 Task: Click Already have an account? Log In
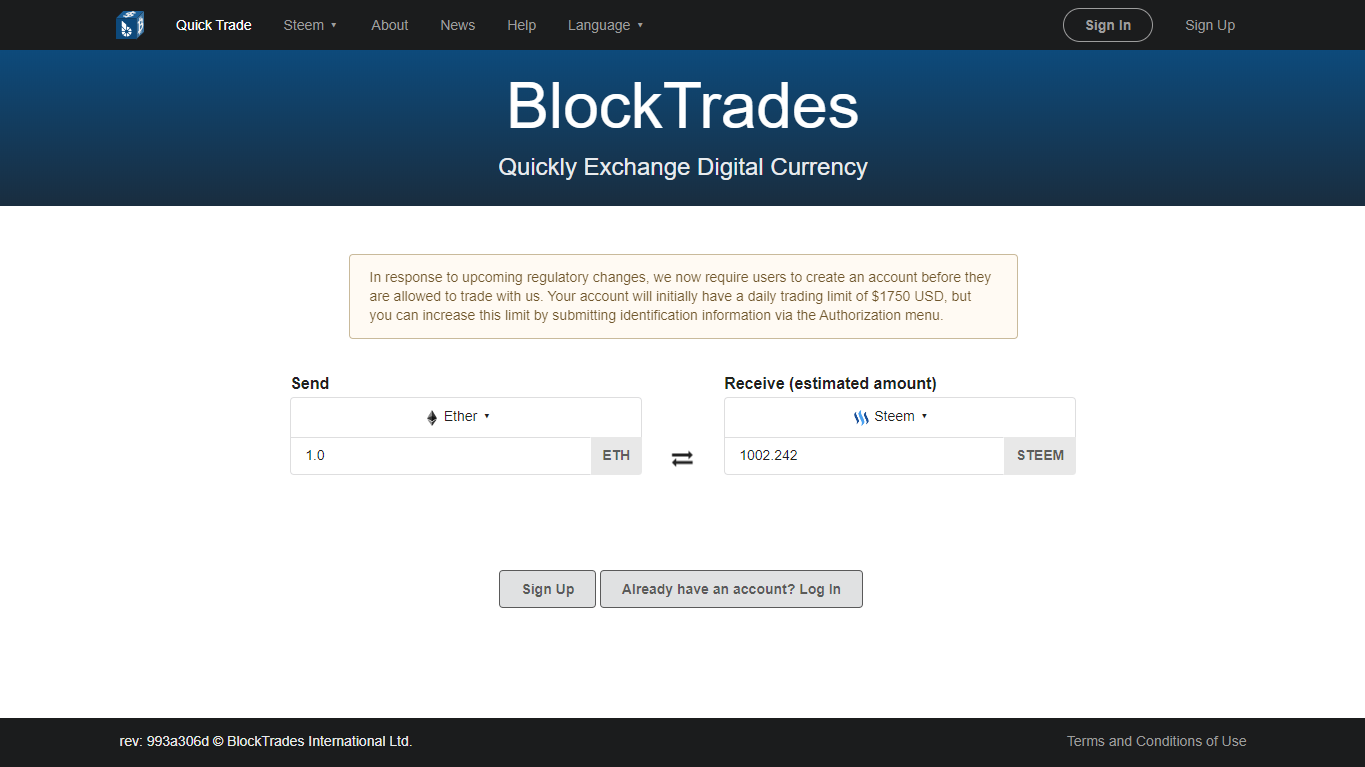[731, 589]
